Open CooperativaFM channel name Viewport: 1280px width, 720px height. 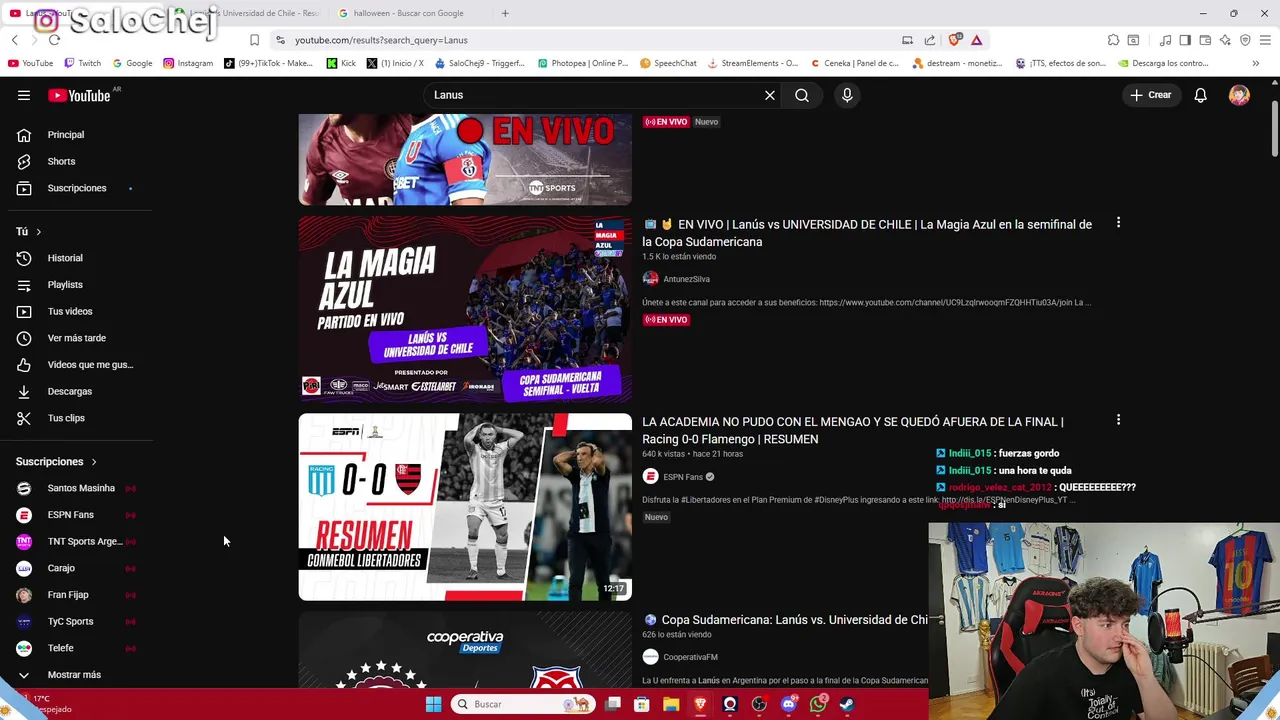click(x=690, y=657)
